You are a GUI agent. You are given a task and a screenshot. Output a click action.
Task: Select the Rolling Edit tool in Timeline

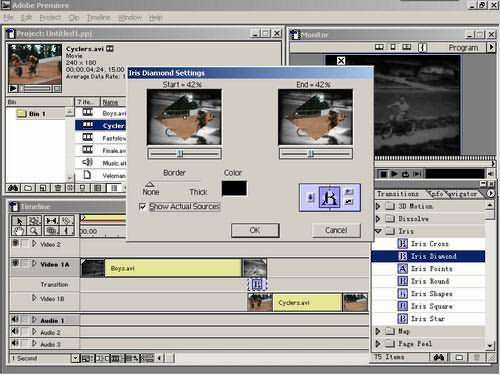click(x=52, y=221)
